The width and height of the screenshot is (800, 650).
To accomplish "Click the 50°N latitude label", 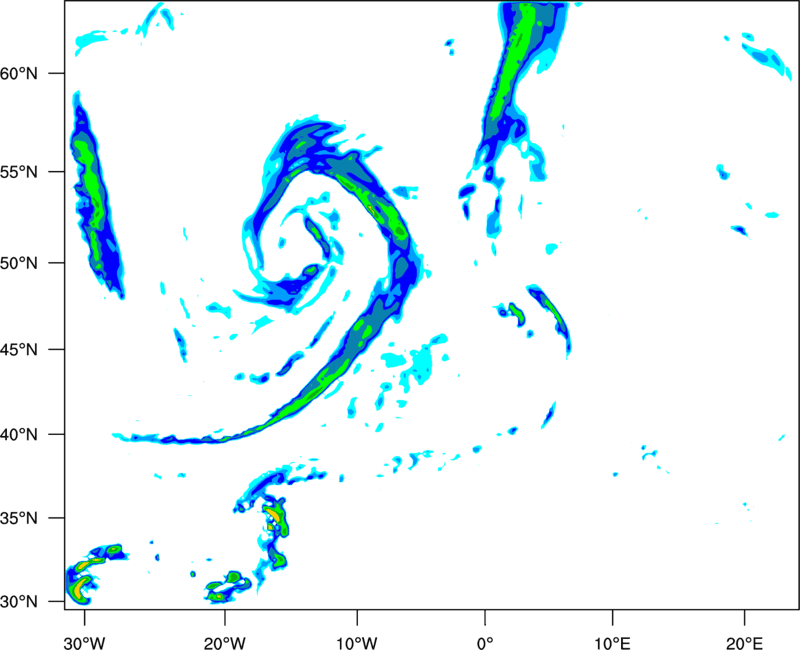I will [19, 263].
